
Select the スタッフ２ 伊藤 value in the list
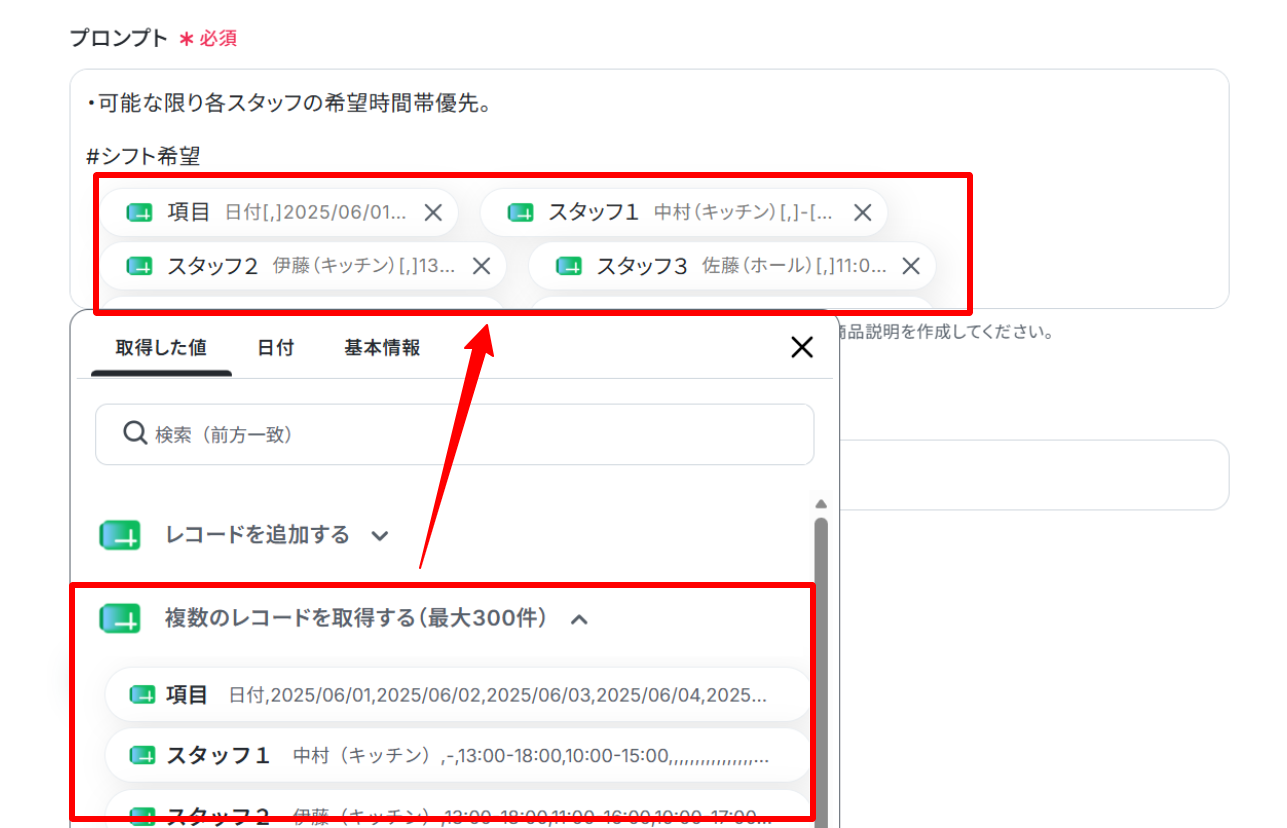coord(456,809)
